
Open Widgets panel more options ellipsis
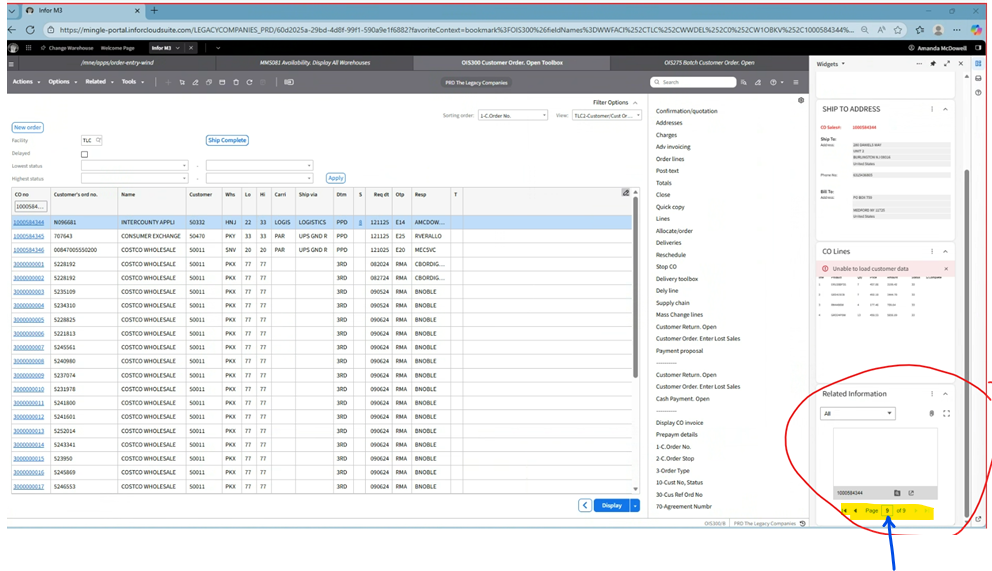919,64
